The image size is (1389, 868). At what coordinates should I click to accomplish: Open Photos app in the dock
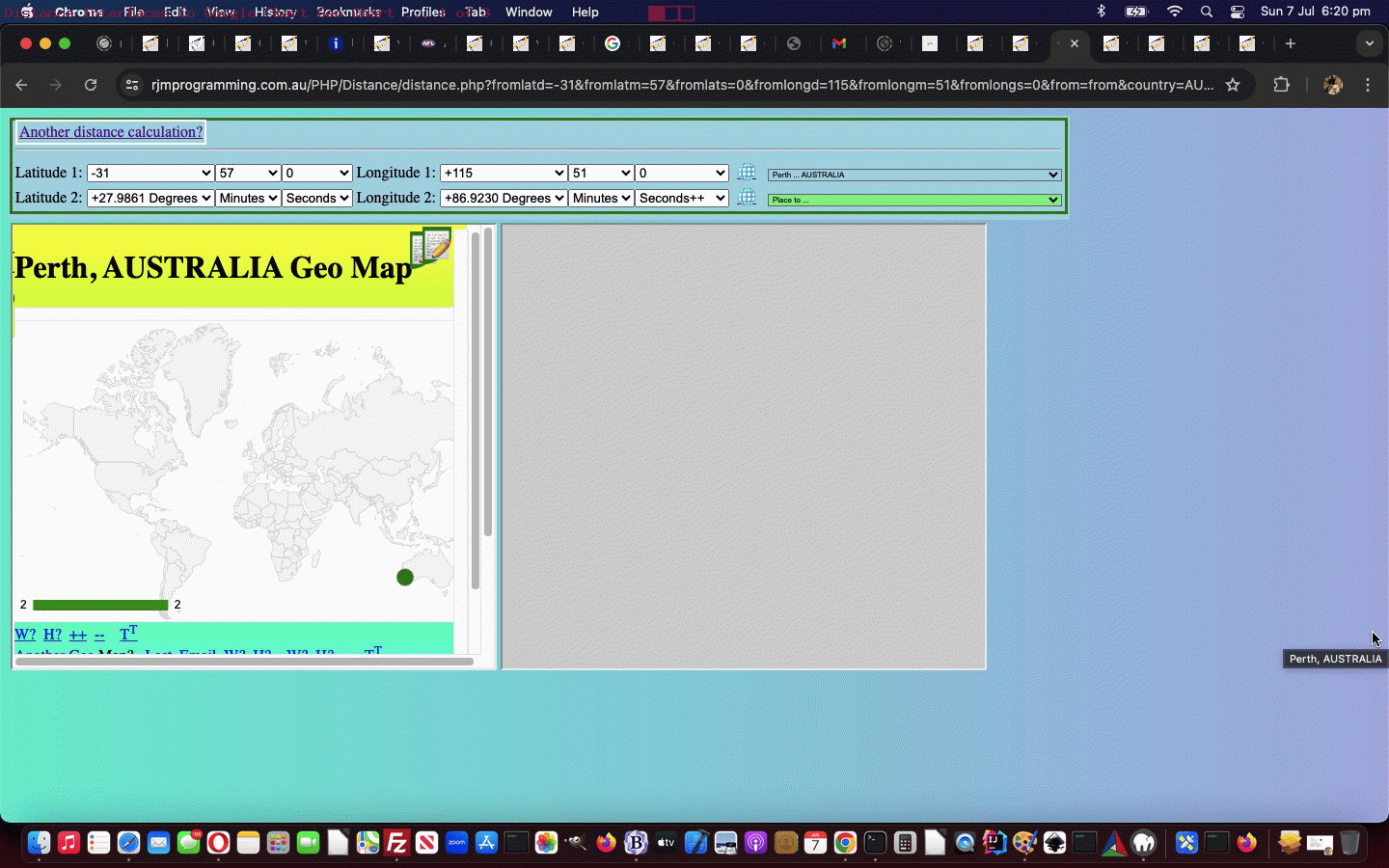(x=546, y=842)
